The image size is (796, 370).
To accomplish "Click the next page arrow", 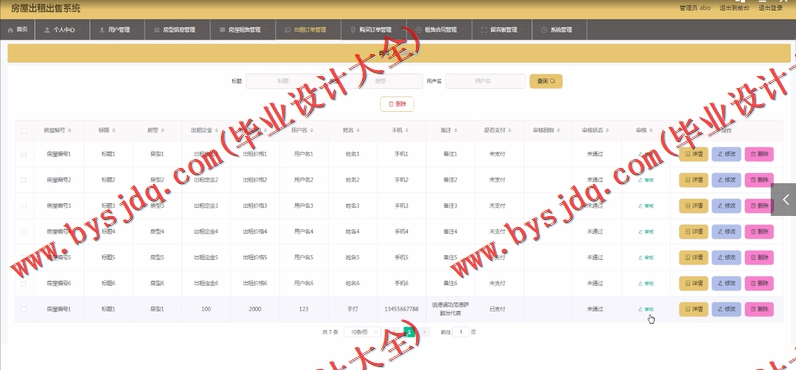I will coord(425,332).
